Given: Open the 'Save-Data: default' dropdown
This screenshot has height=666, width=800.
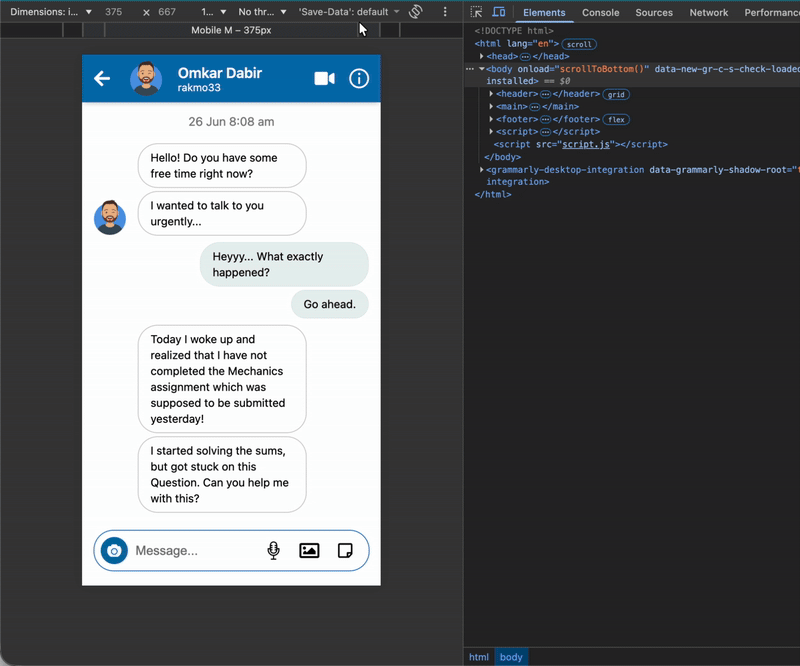Looking at the screenshot, I should (343, 12).
